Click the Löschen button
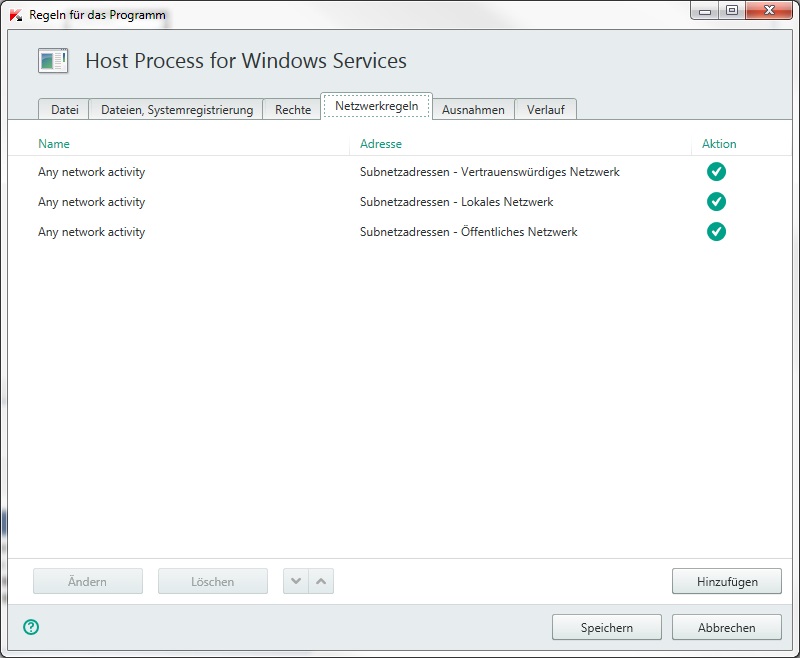Screen dimensions: 800x658 pos(213,581)
